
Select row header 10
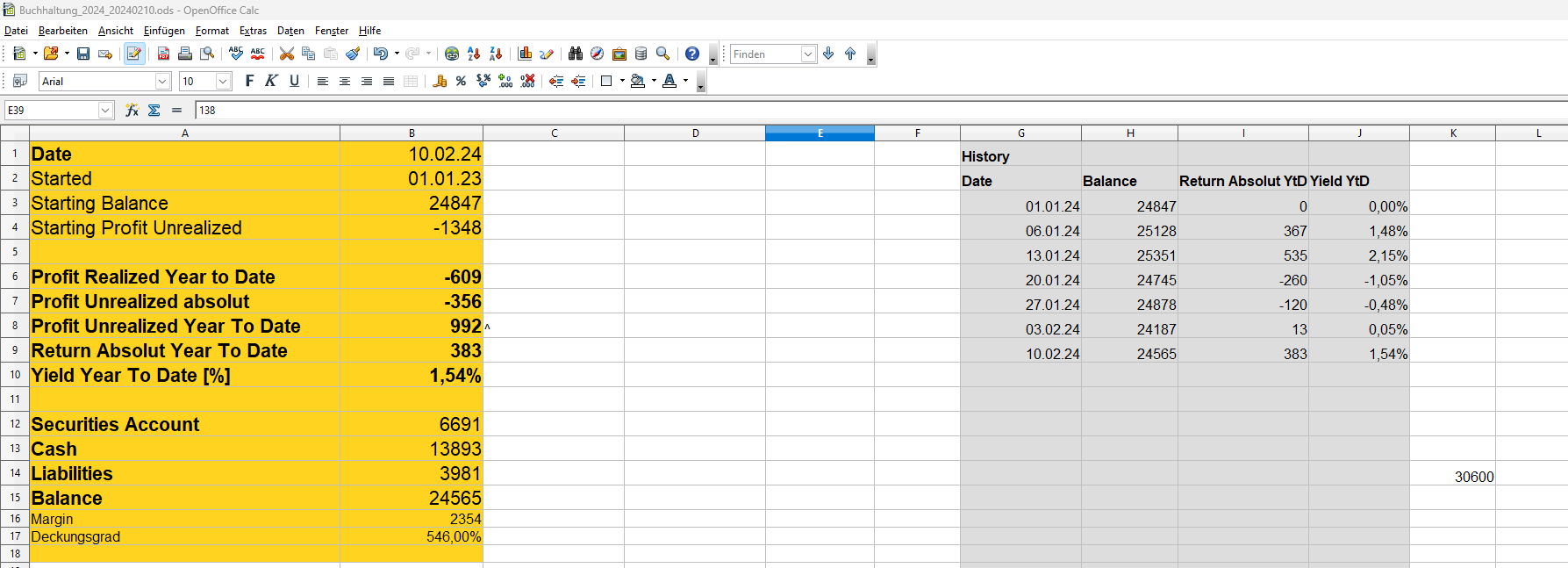pos(15,375)
